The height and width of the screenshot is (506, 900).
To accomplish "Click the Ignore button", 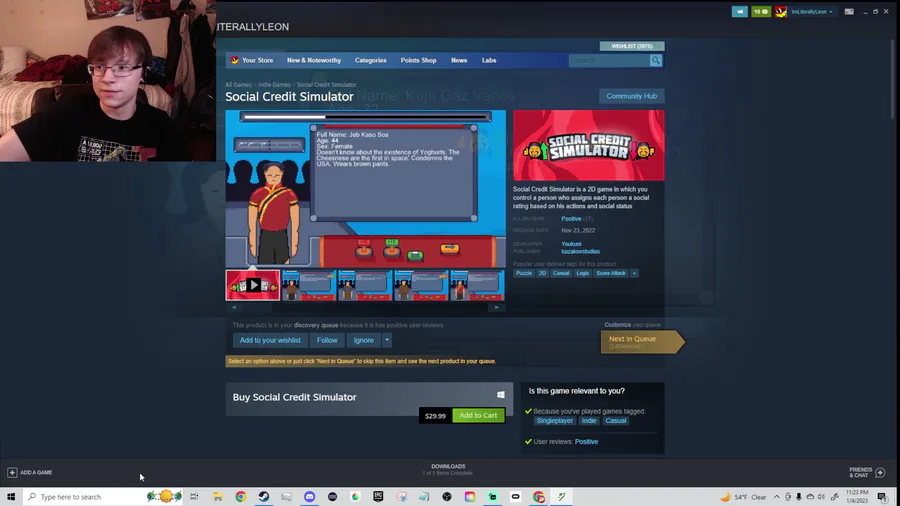I will [363, 340].
